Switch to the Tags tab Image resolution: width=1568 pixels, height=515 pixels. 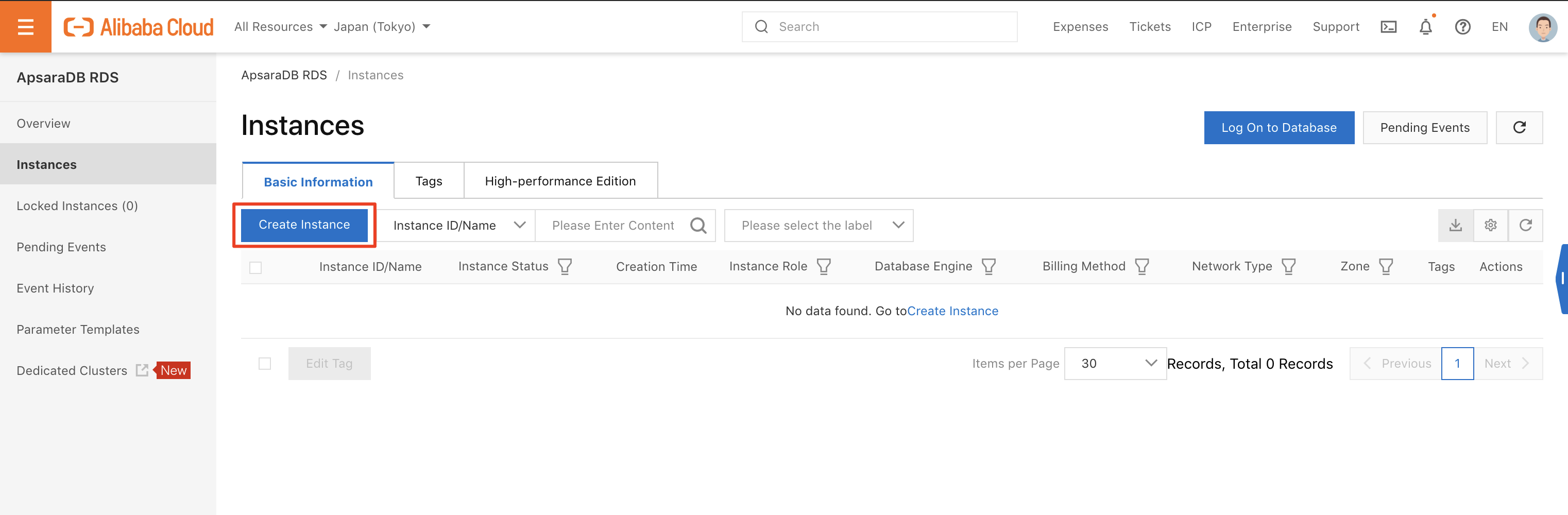pyautogui.click(x=429, y=181)
